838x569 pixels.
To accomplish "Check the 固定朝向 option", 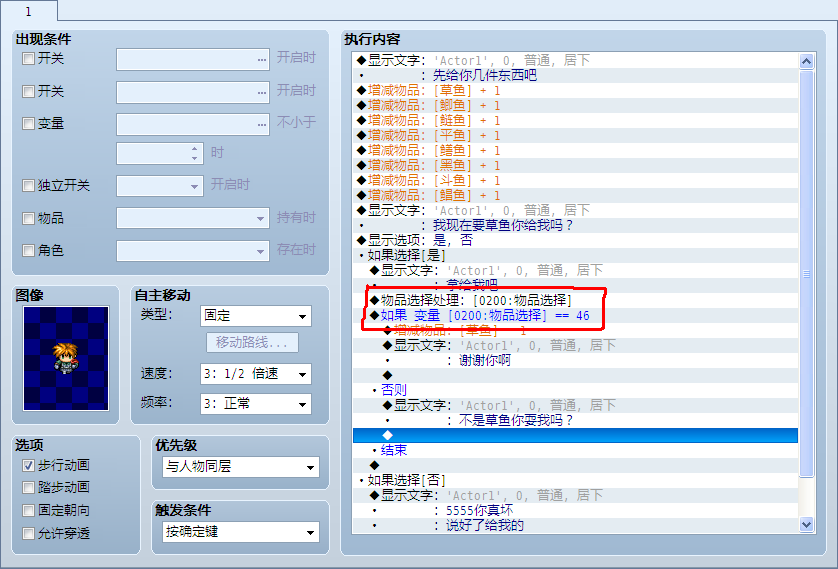I will [28, 510].
